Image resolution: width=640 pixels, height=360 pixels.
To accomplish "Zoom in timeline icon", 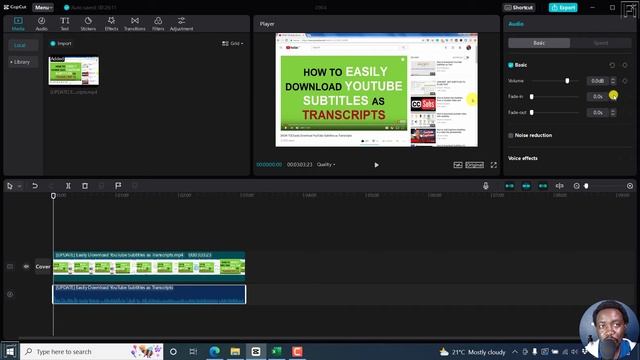I will [x=630, y=186].
